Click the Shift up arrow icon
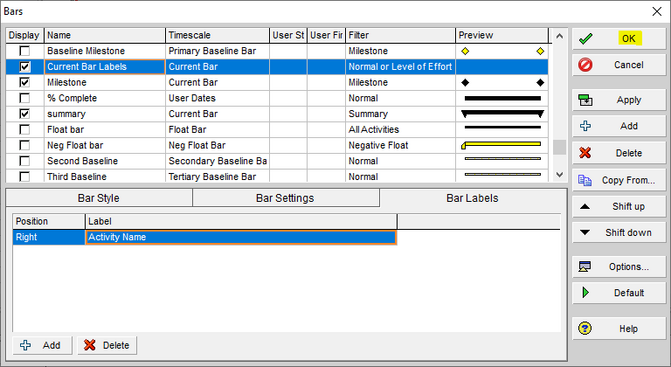 coord(585,207)
